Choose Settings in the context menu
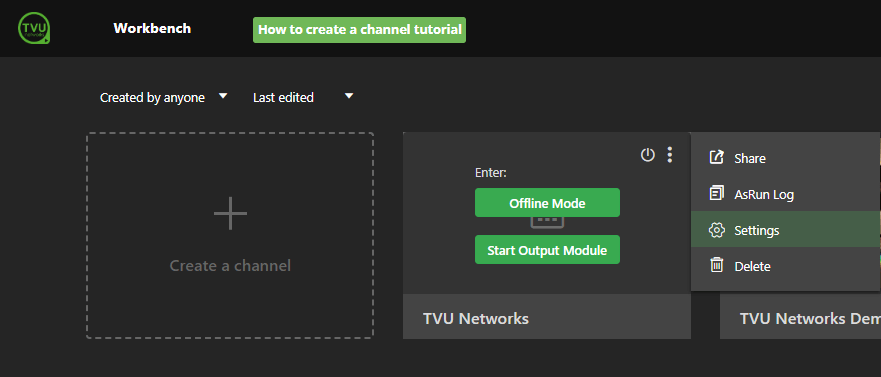The width and height of the screenshot is (881, 377). click(x=785, y=230)
